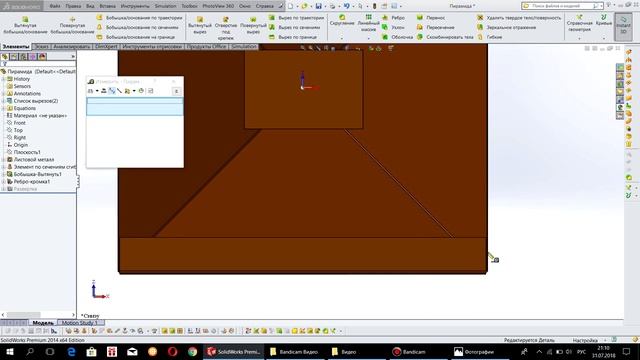Viewport: 640px width, 360px height.
Task: Open the Линейный массив dropdown arrow
Action: [x=369, y=38]
